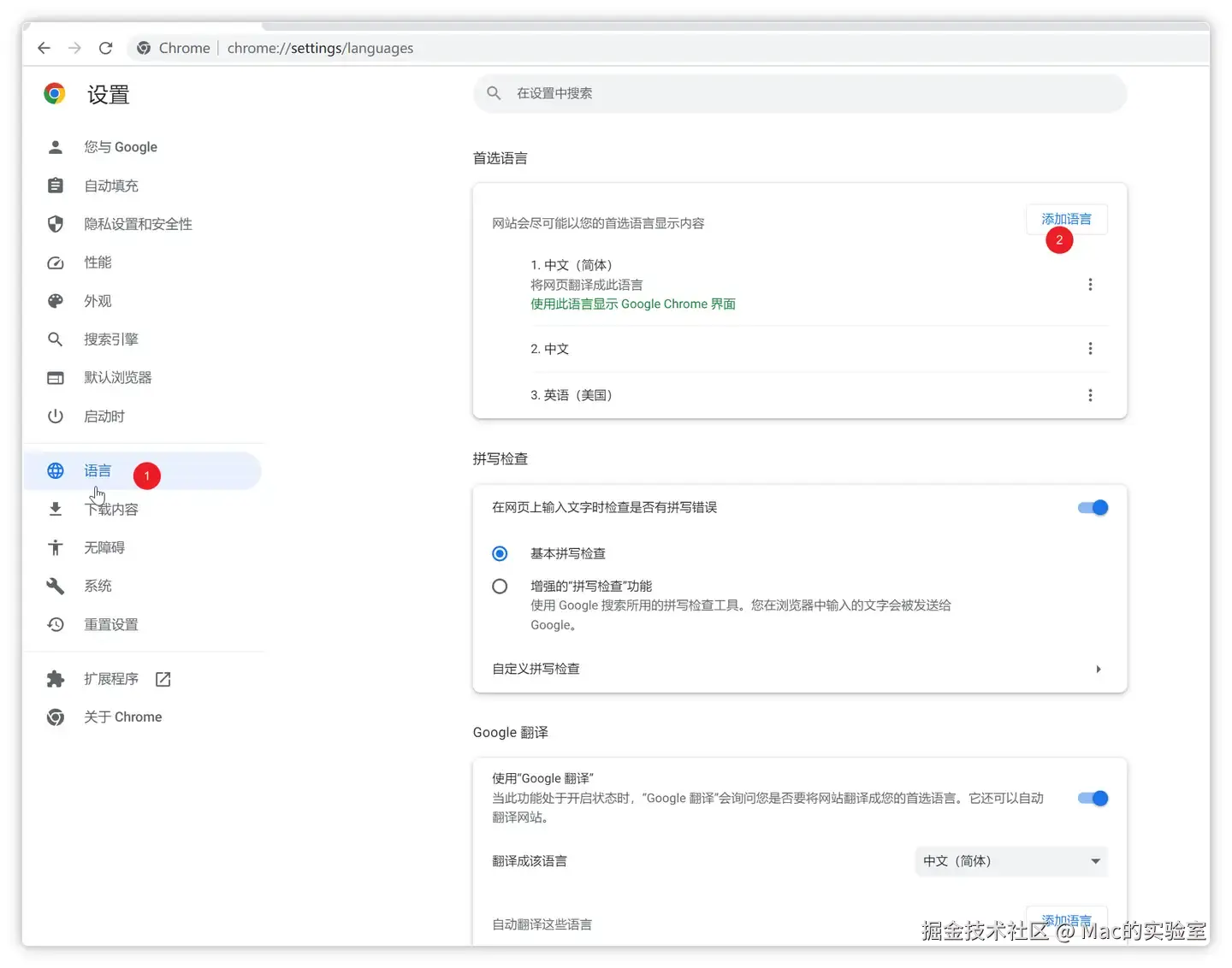Click the puzzle piece icon for 扩展程序
Viewport: 1232px width, 968px height.
(x=56, y=679)
